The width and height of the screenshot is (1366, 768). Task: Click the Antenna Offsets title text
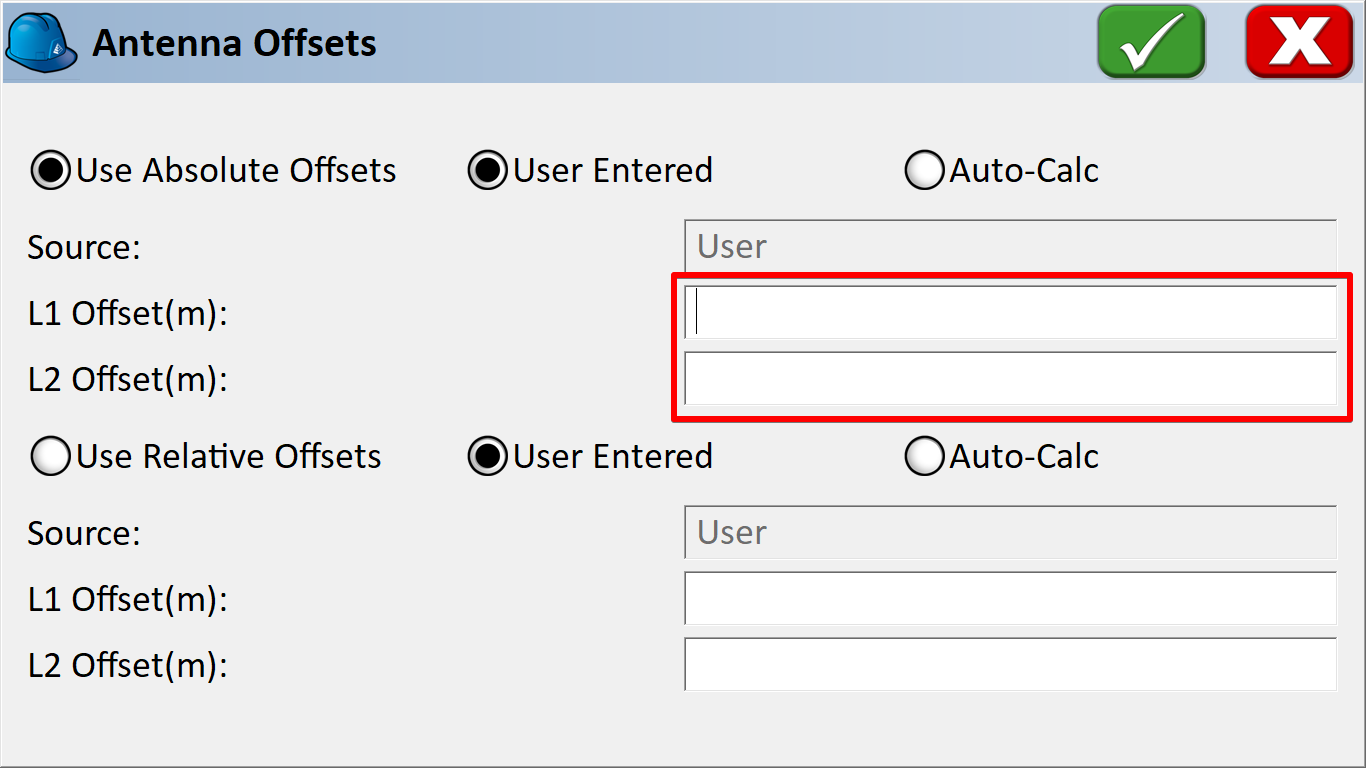(235, 43)
